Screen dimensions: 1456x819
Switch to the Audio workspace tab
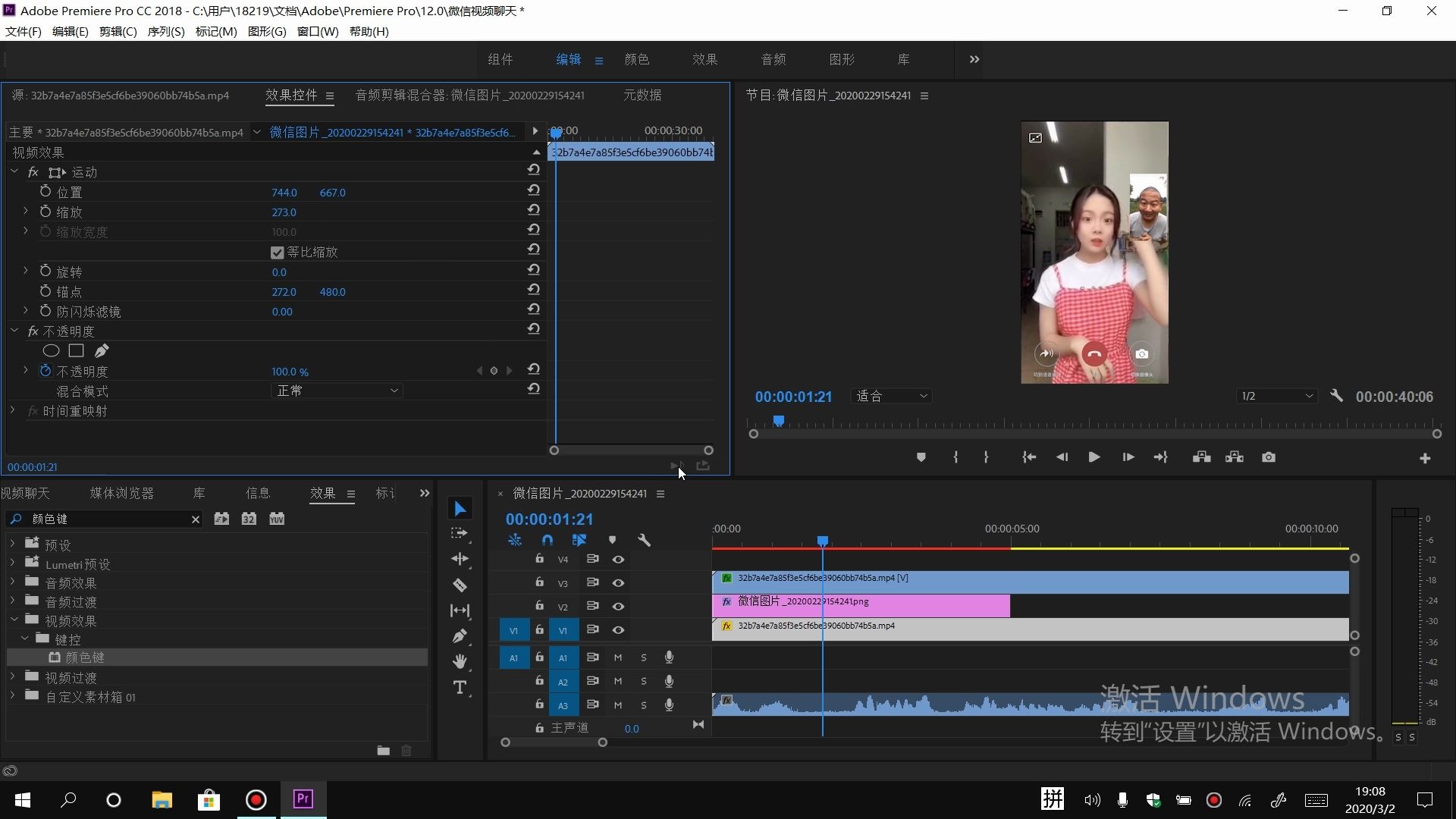(x=773, y=59)
